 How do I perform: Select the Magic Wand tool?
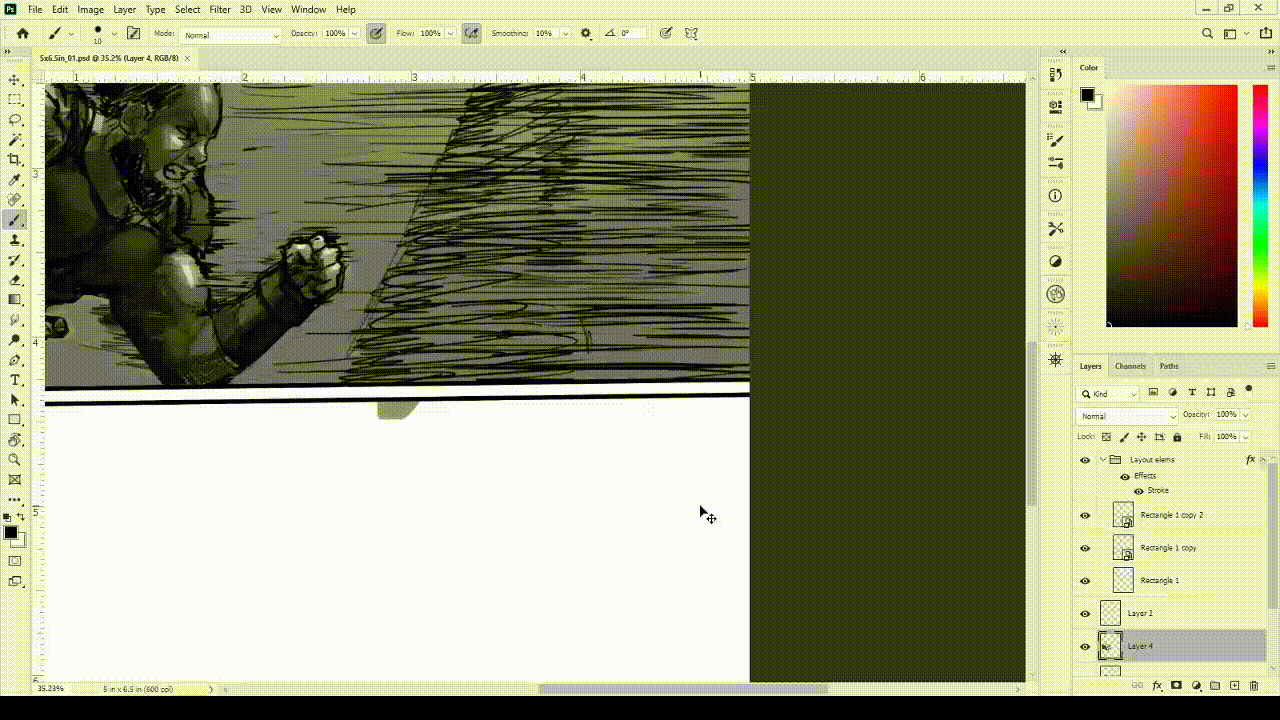(15, 140)
